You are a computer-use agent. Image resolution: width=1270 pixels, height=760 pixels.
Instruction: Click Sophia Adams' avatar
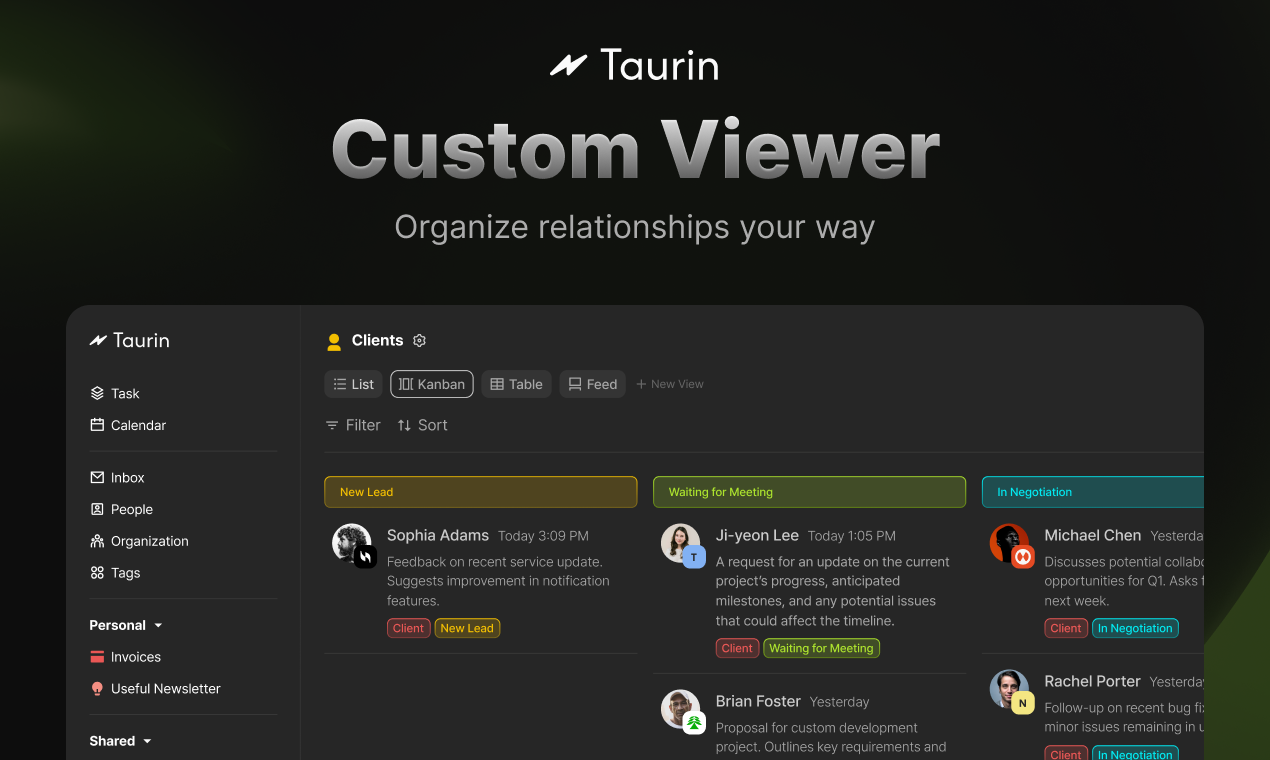(x=351, y=543)
